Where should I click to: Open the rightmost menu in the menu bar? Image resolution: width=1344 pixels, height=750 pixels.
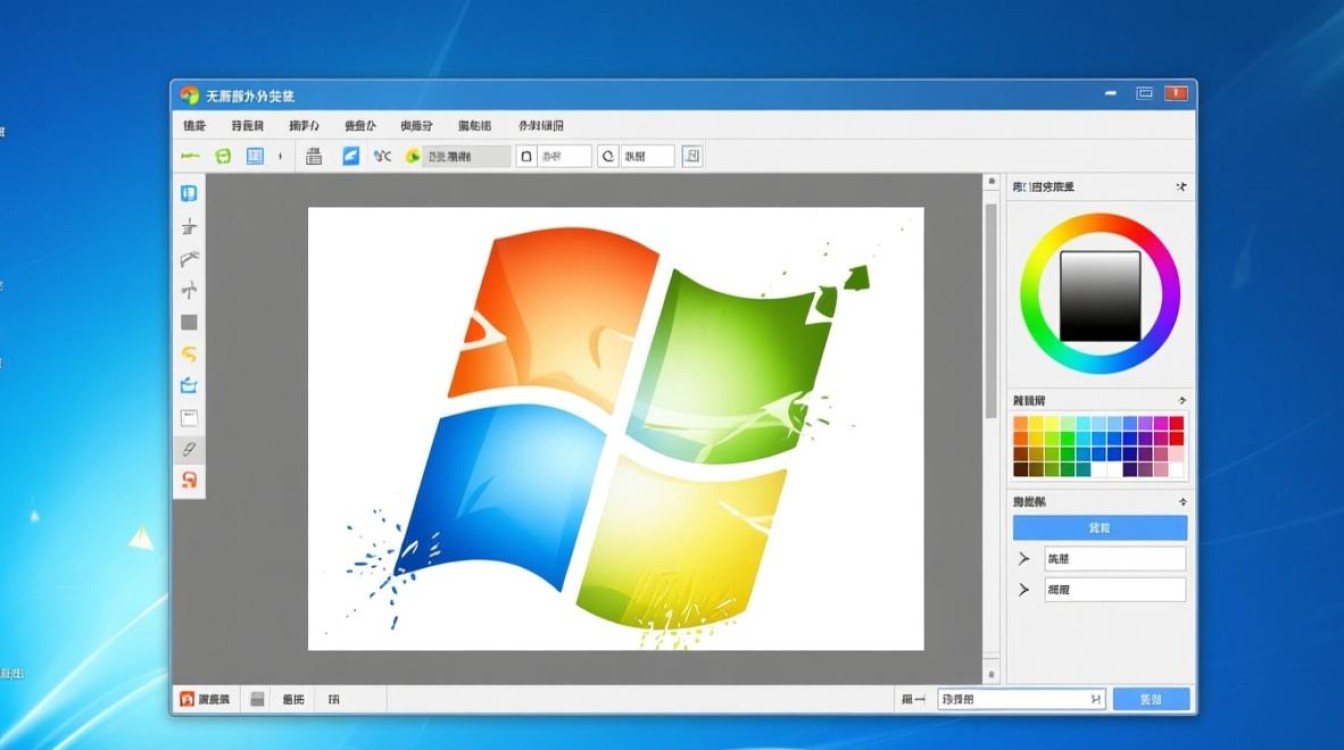[x=540, y=126]
